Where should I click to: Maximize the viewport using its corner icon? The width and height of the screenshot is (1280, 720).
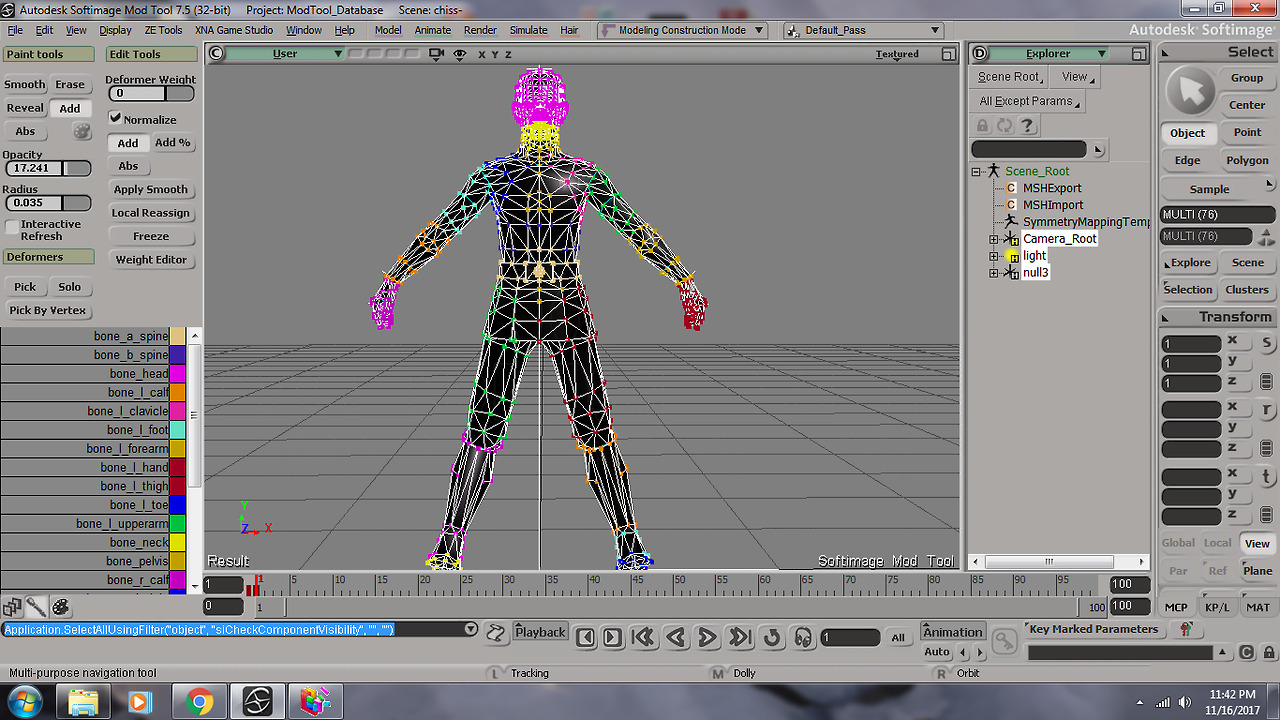948,54
